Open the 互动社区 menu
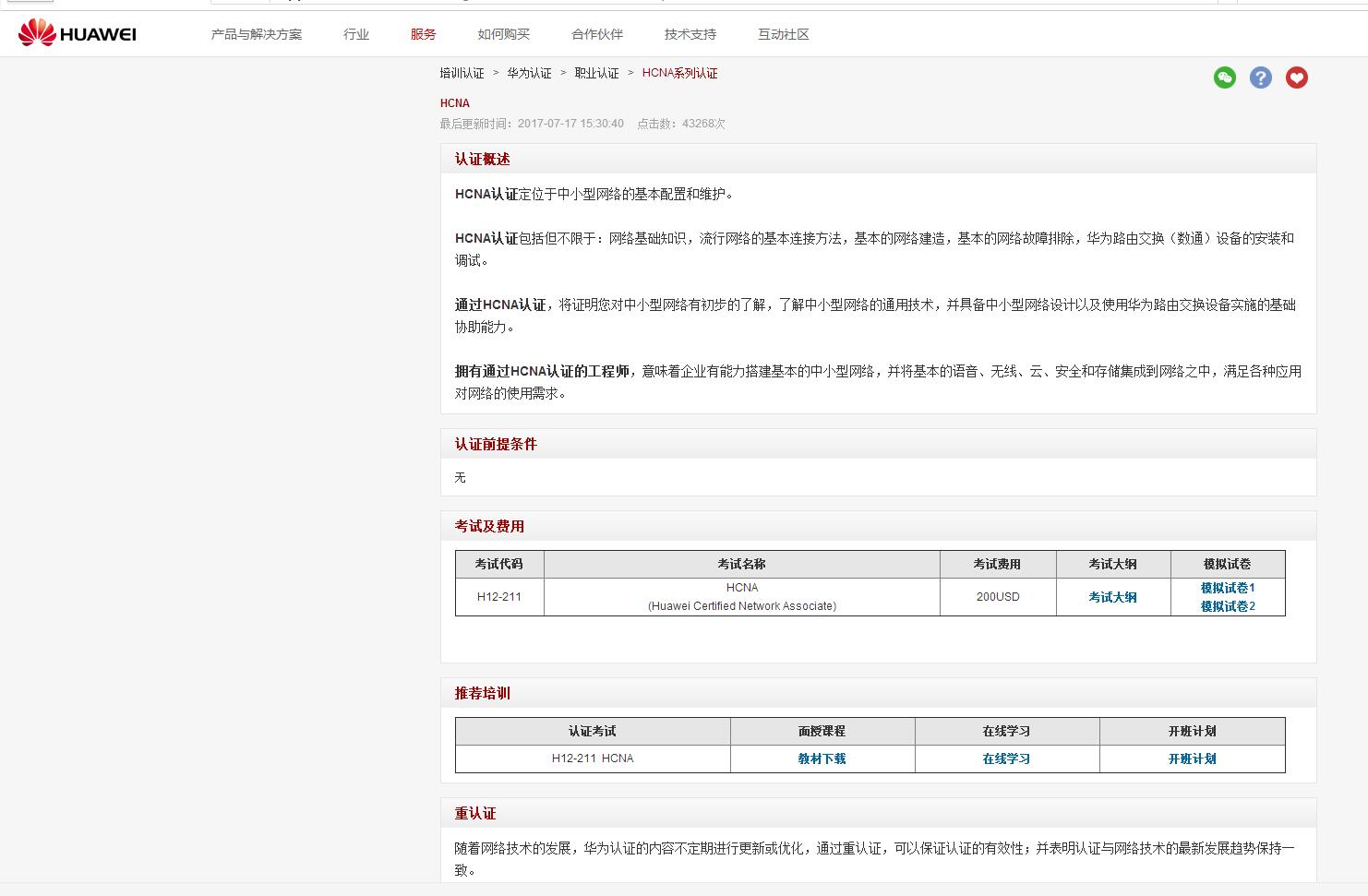 click(784, 34)
